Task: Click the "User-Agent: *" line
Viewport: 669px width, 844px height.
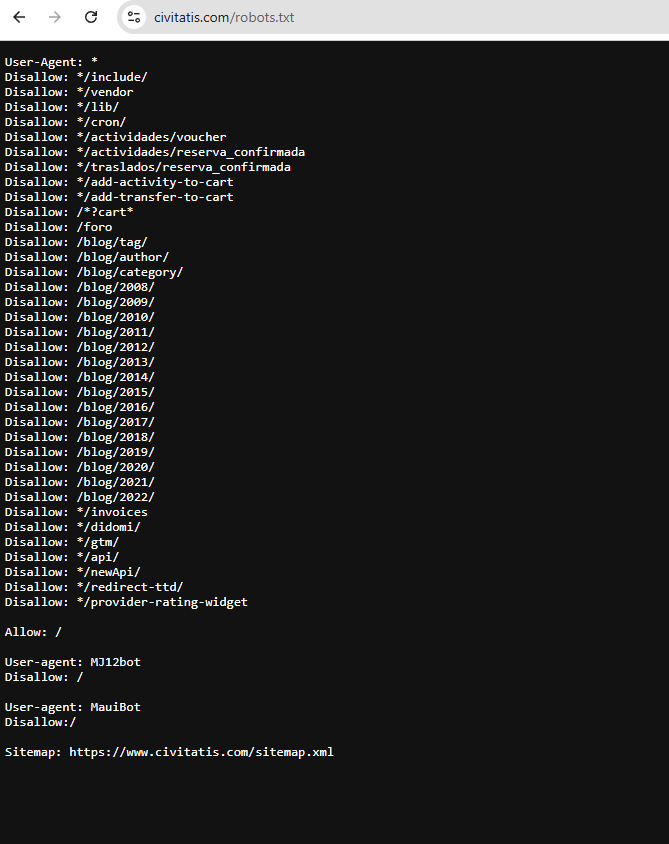Action: pos(51,62)
